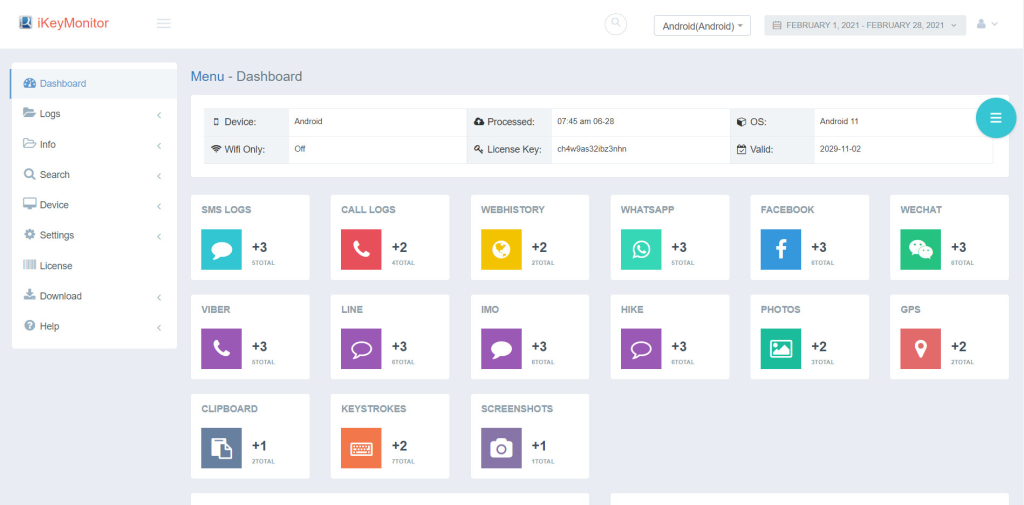This screenshot has height=505, width=1024.
Task: Click the SMS Logs chat bubble icon
Action: click(x=221, y=250)
